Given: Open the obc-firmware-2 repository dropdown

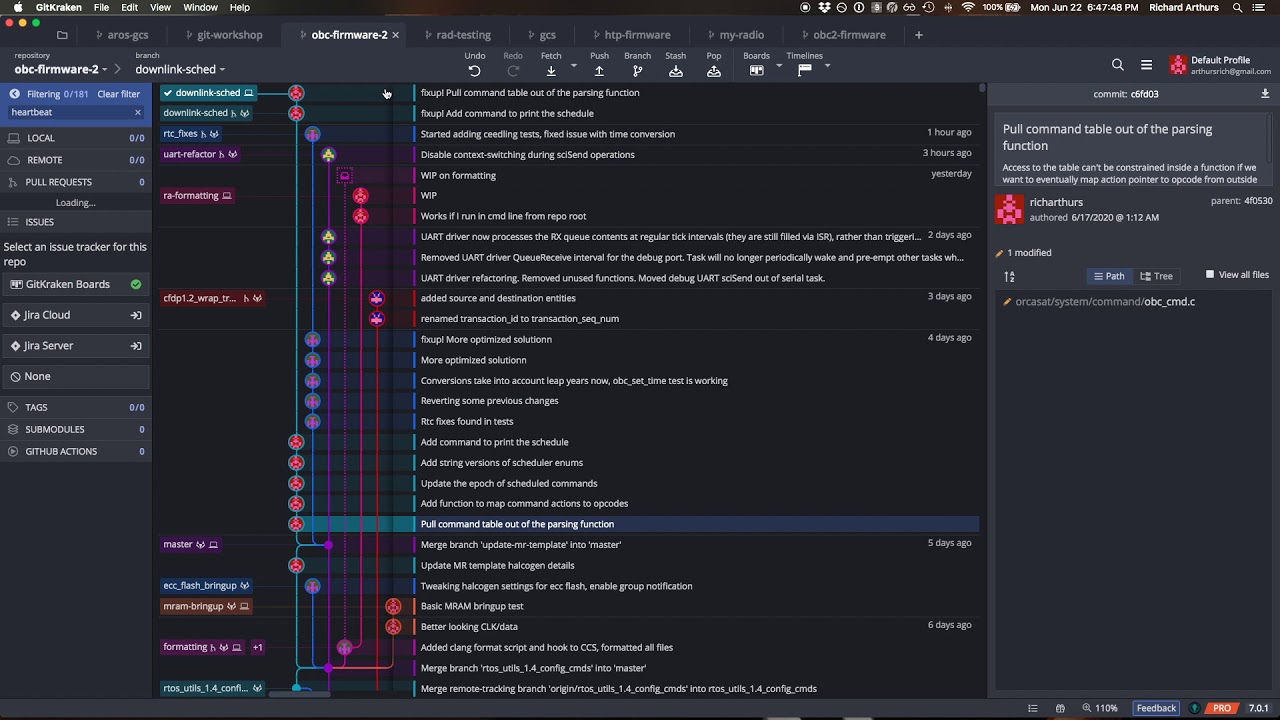Looking at the screenshot, I should point(61,69).
